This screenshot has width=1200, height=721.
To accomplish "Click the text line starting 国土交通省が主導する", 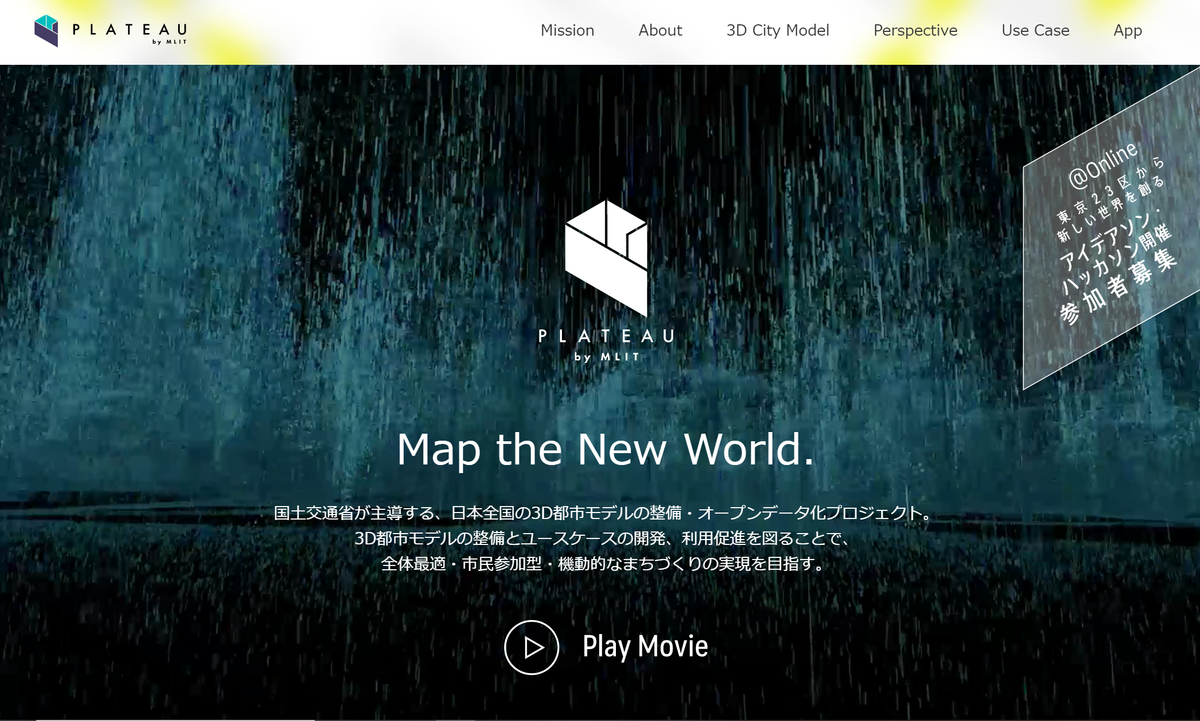I will (603, 513).
